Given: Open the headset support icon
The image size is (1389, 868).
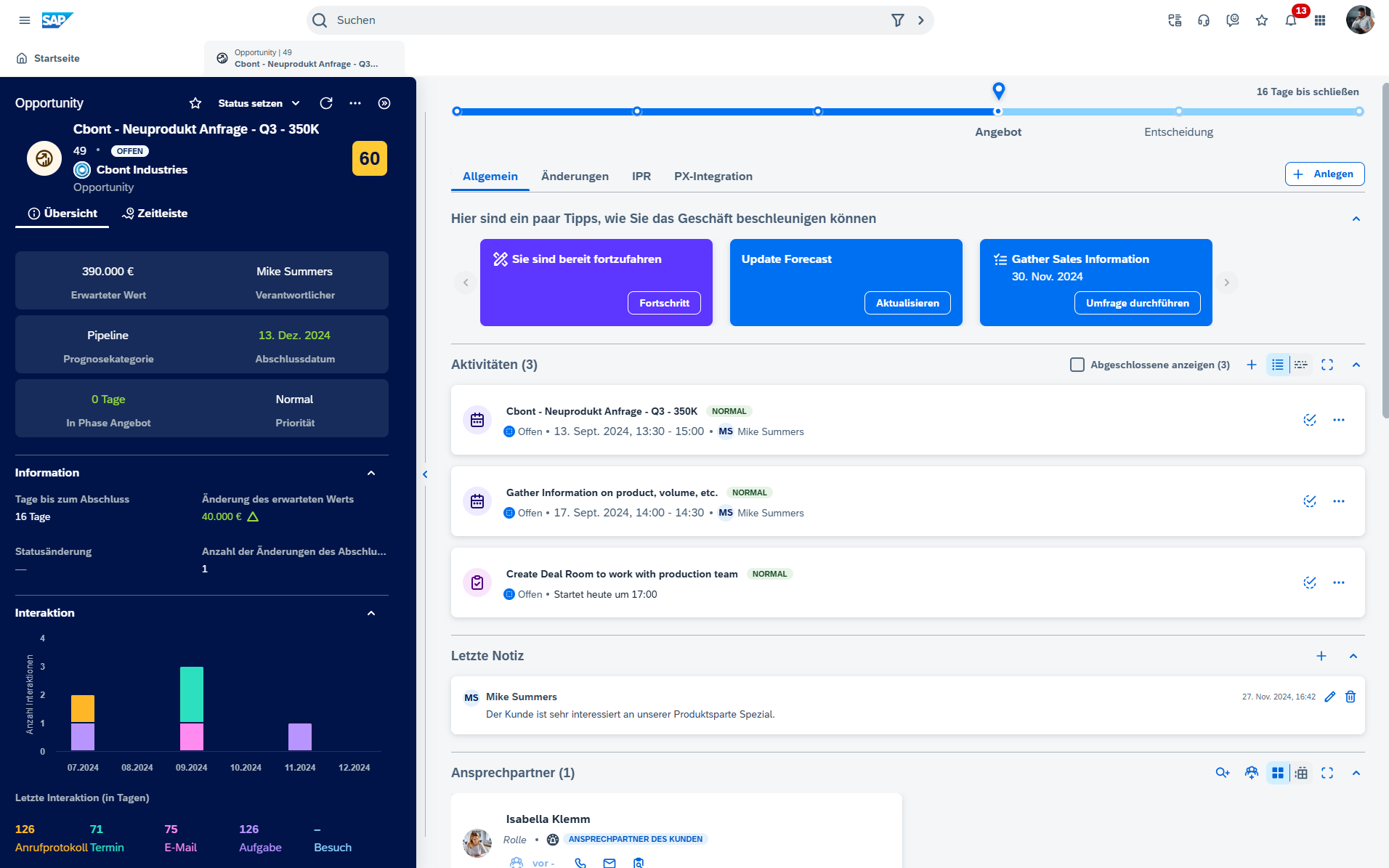Looking at the screenshot, I should point(1204,20).
